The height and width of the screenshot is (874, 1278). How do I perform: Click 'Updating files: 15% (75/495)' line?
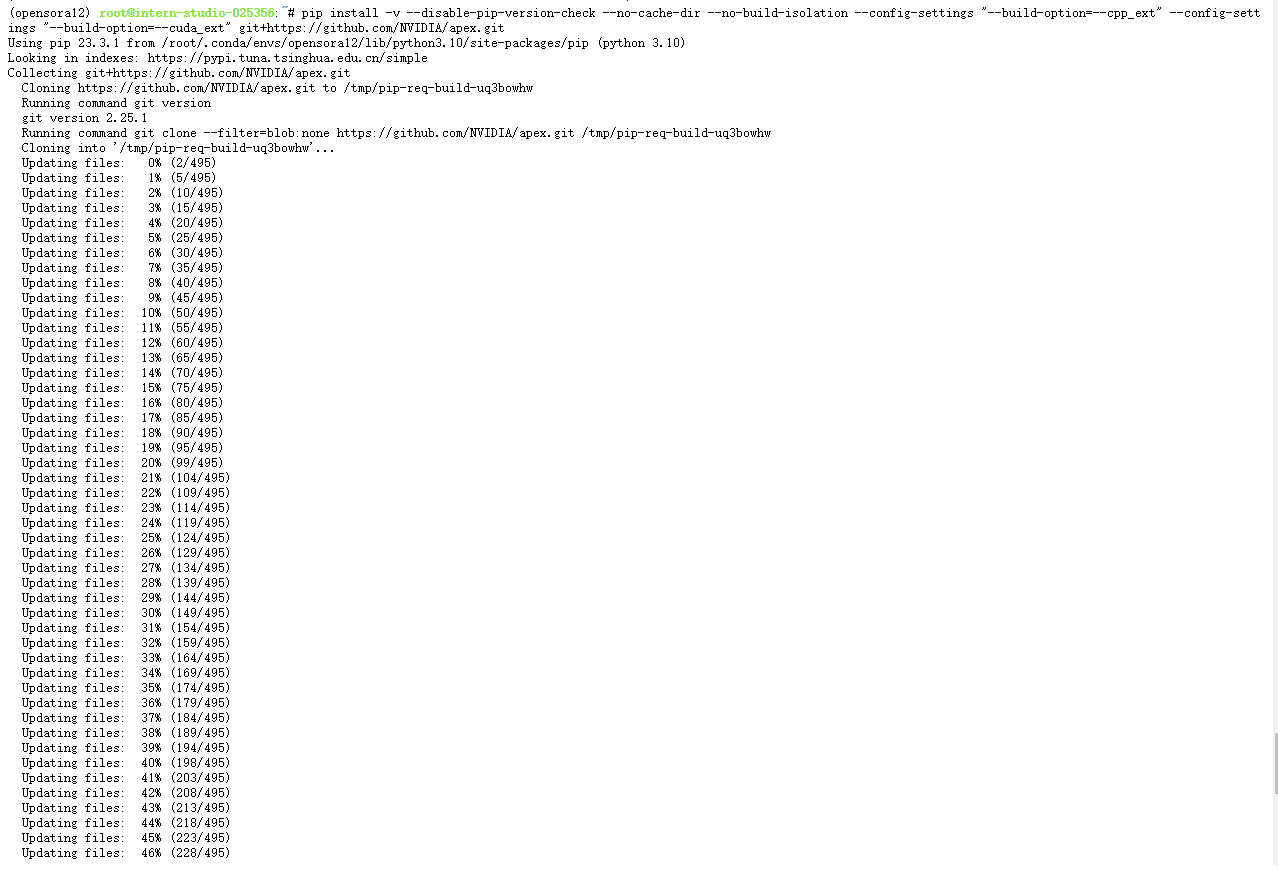pyautogui.click(x=123, y=388)
